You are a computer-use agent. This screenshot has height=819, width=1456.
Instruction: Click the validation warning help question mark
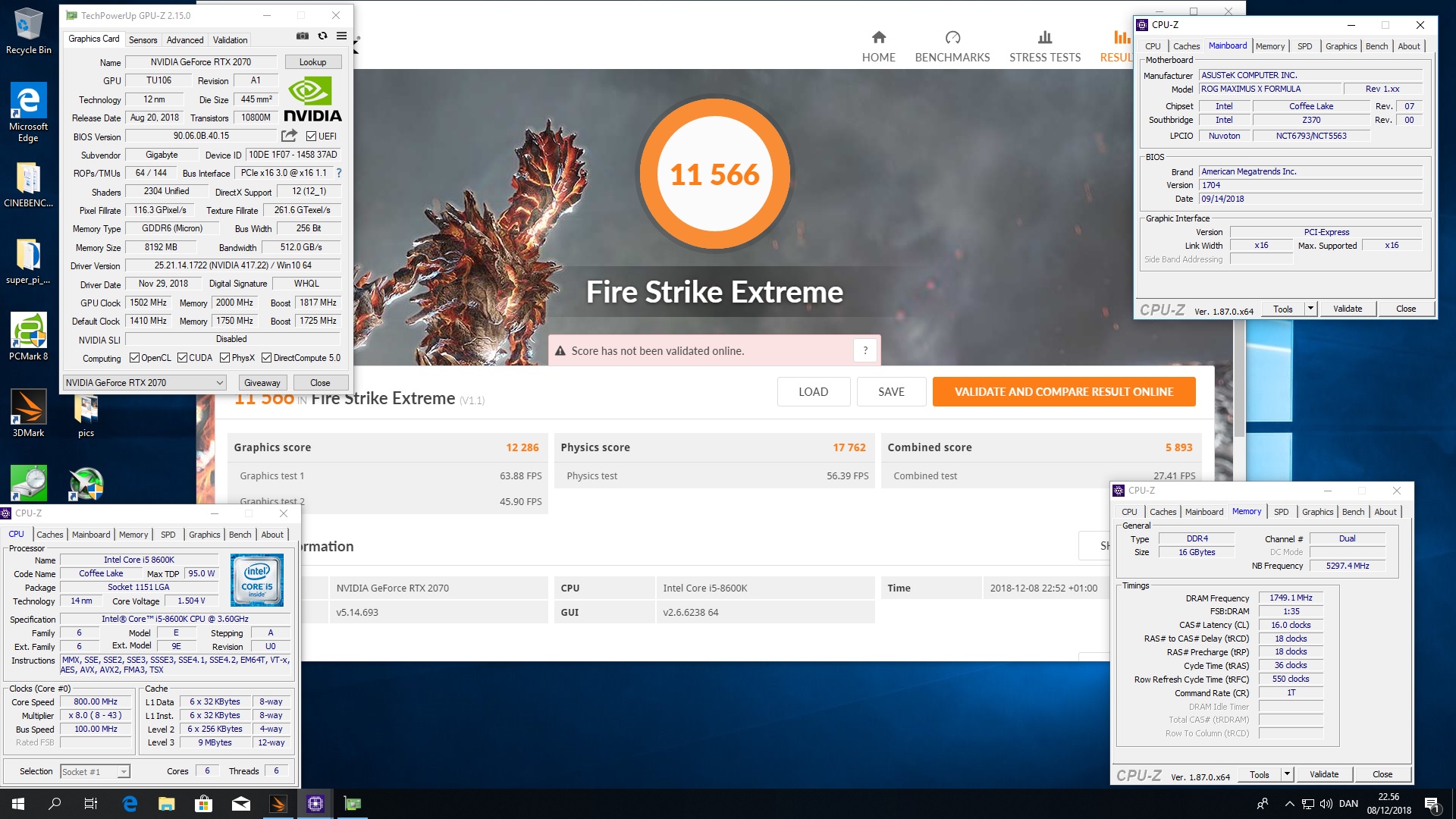pyautogui.click(x=865, y=350)
